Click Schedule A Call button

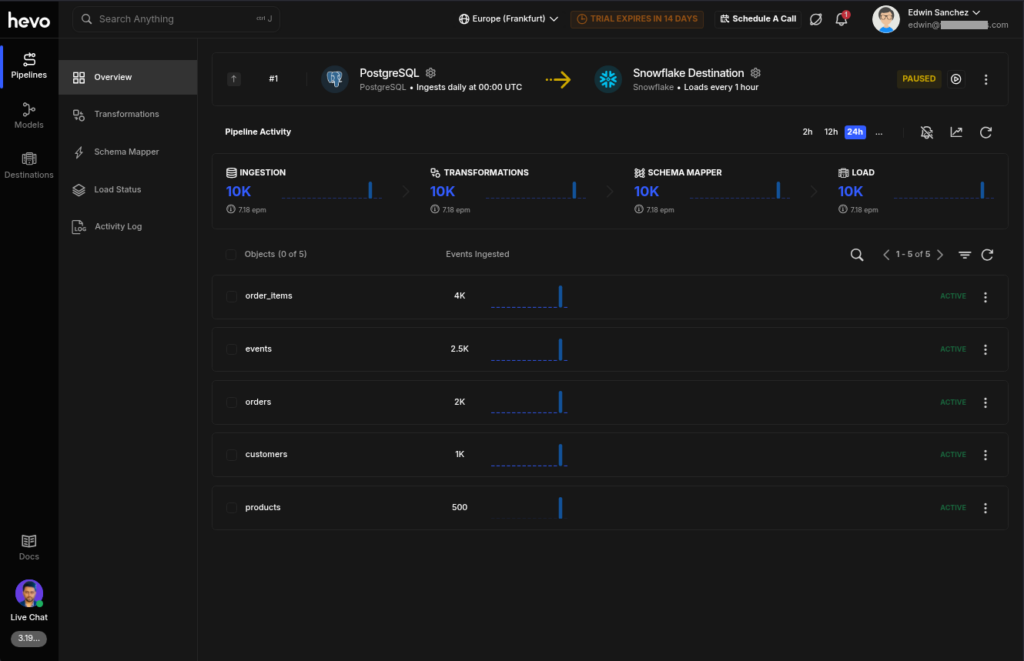pyautogui.click(x=758, y=19)
